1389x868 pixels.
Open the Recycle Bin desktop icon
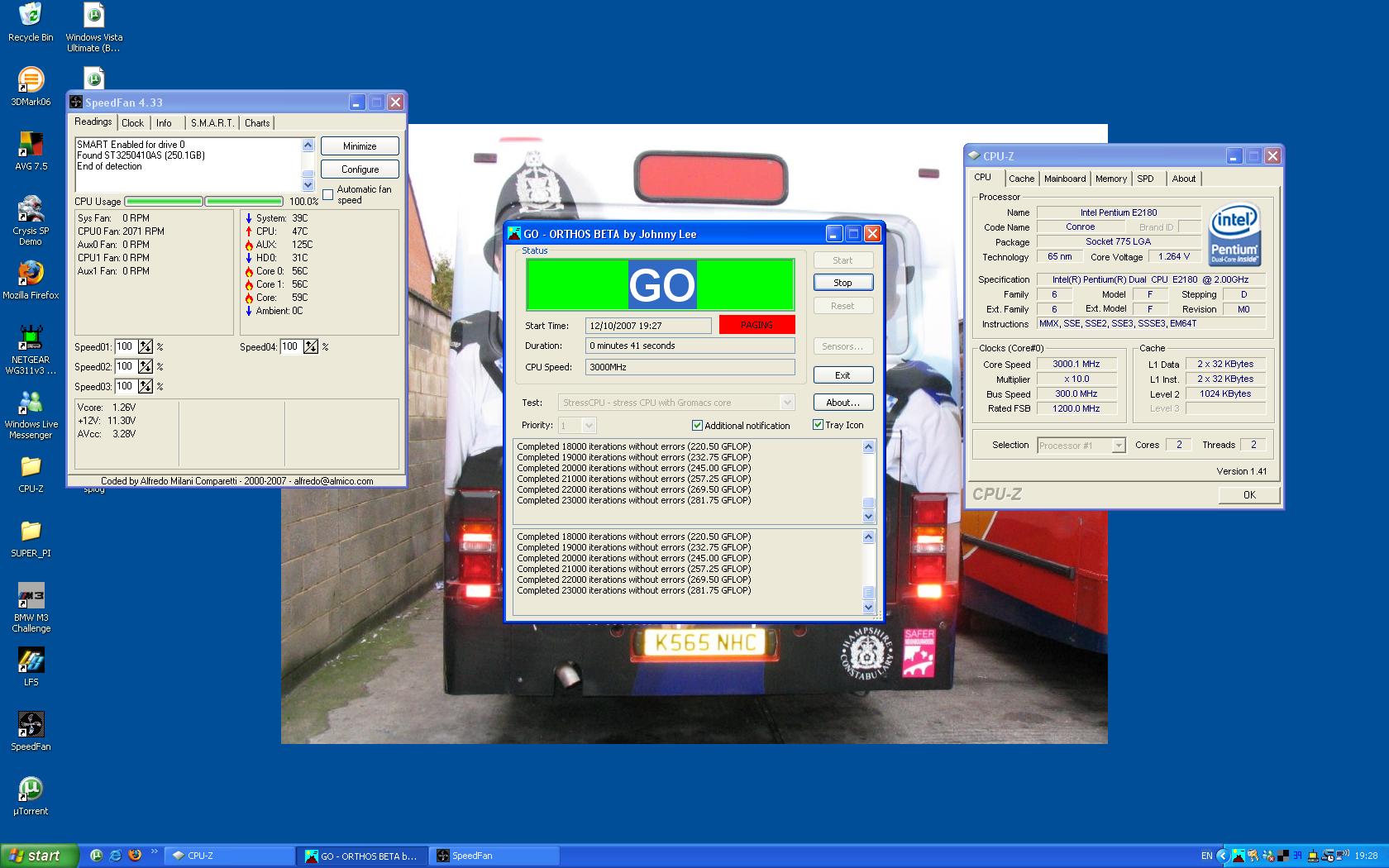[31, 22]
